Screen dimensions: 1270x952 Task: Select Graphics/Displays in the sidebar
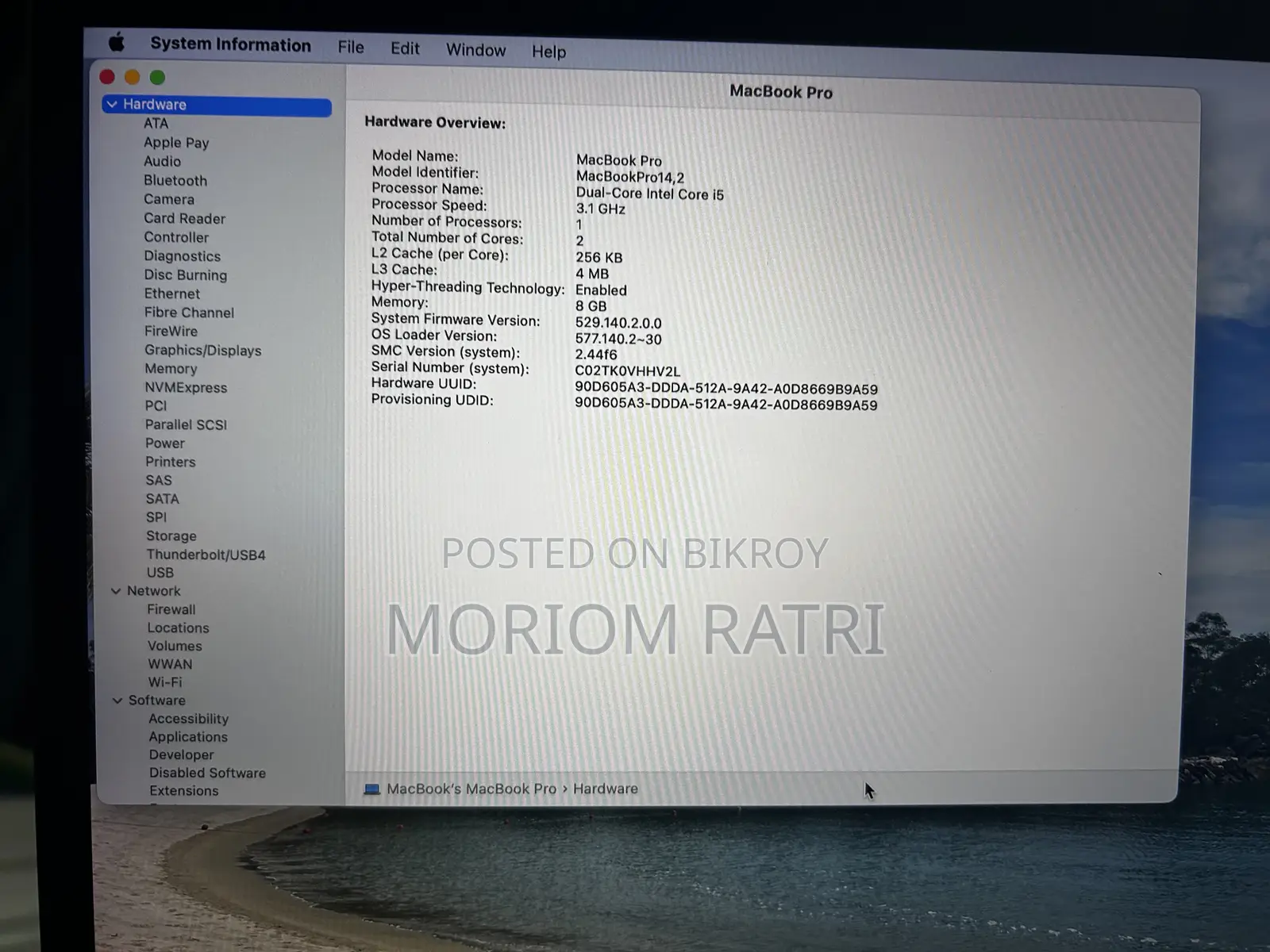click(203, 350)
